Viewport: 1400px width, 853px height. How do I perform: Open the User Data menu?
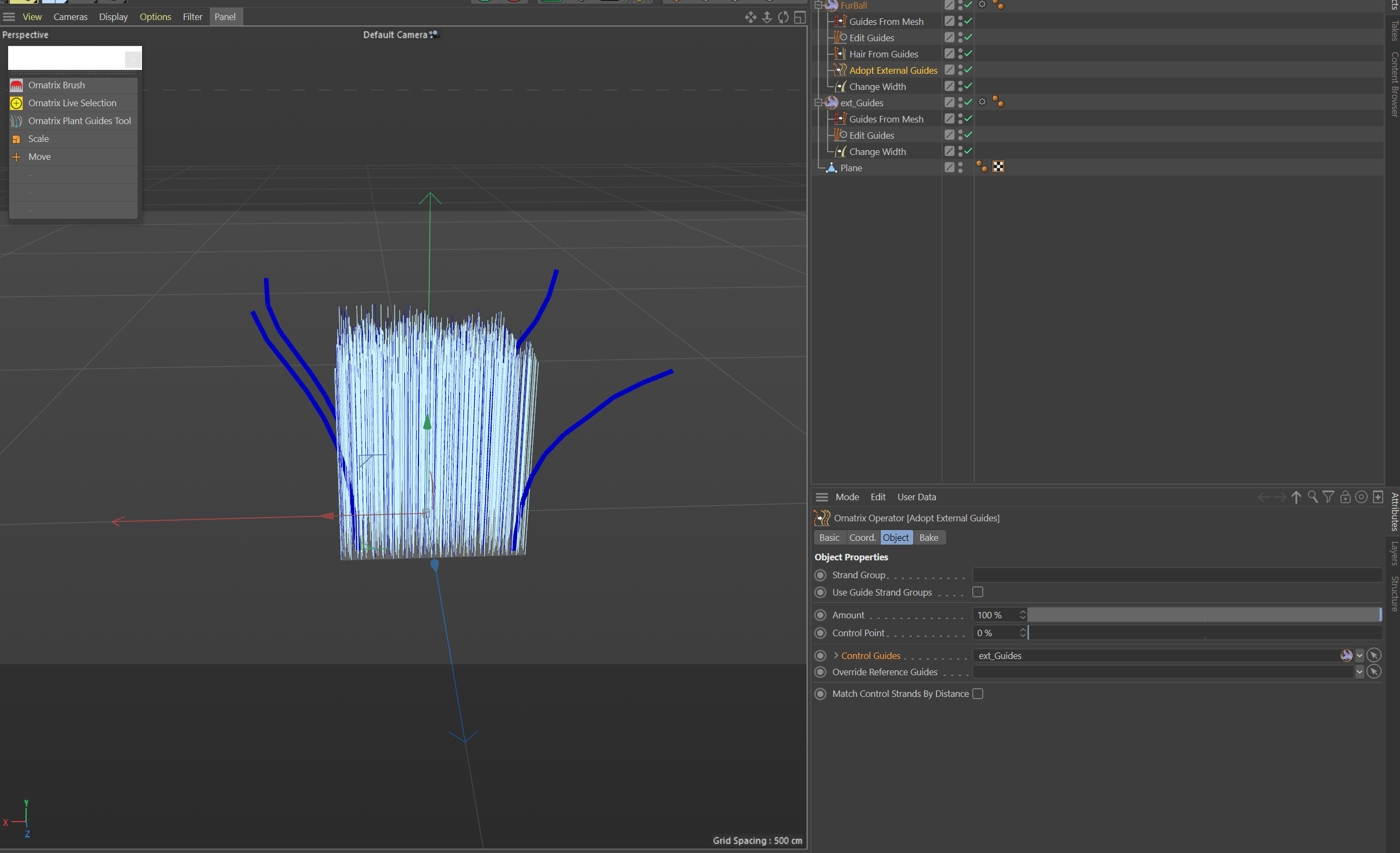916,497
